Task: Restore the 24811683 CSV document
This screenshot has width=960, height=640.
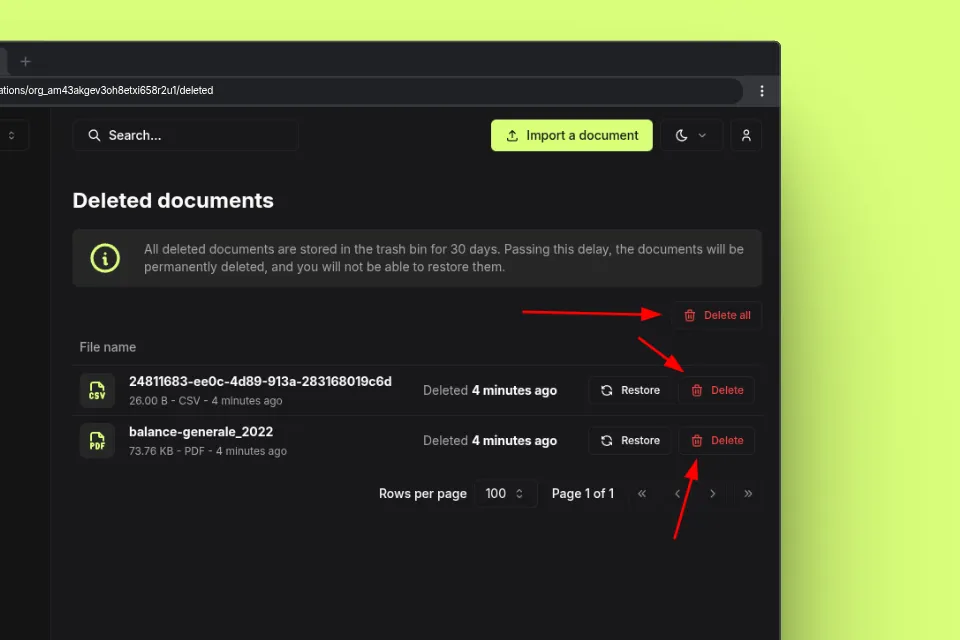Action: [630, 390]
